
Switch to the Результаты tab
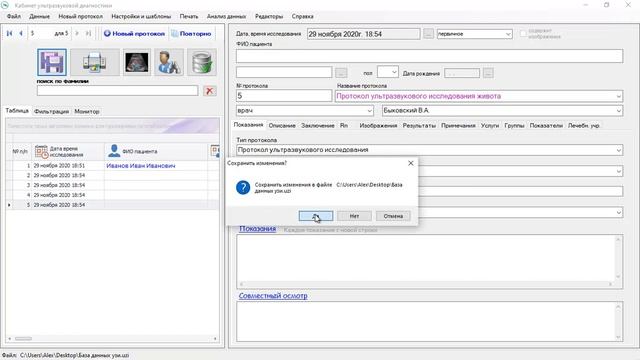419,126
